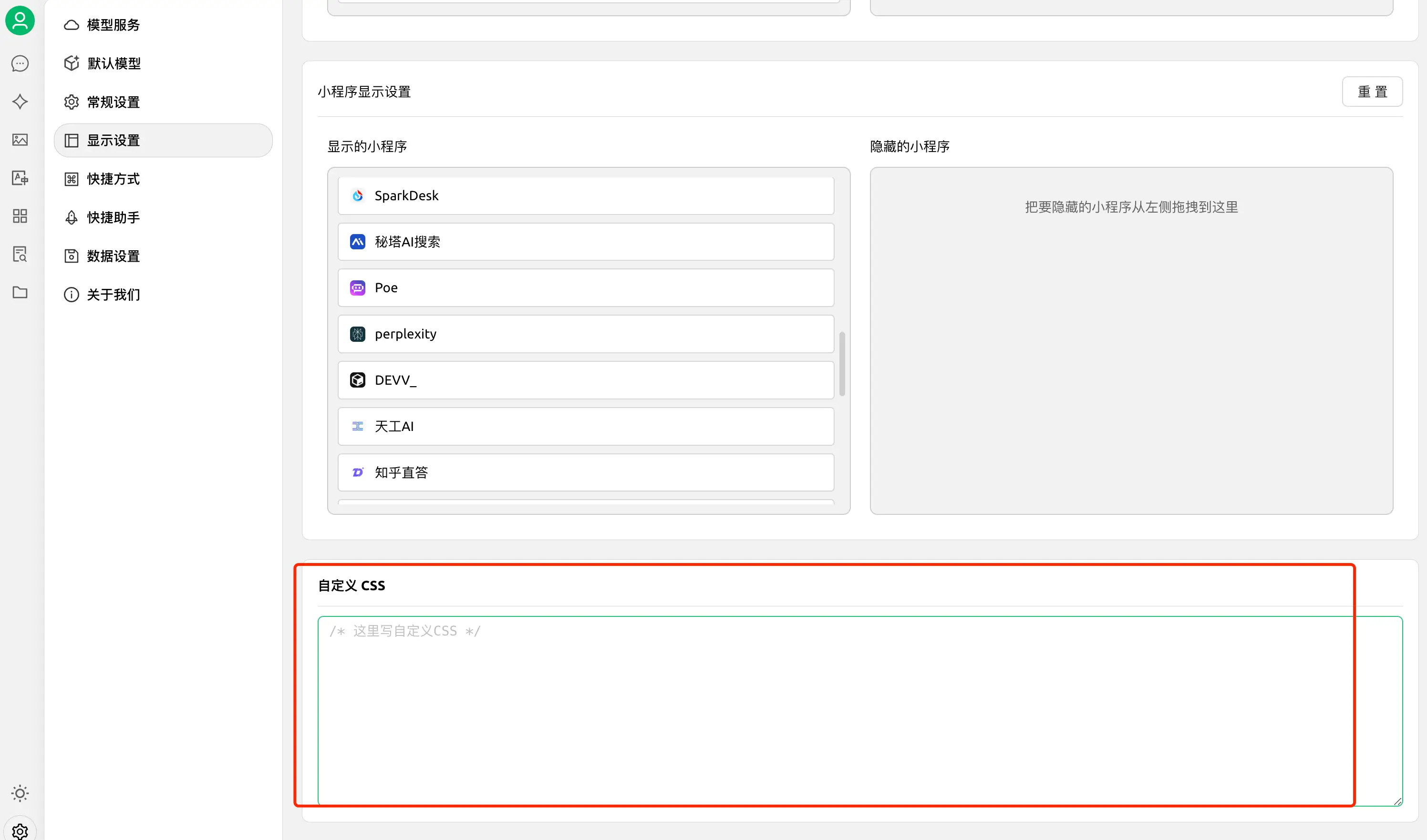Click the 天工AI app icon
The width and height of the screenshot is (1427, 840).
[357, 426]
